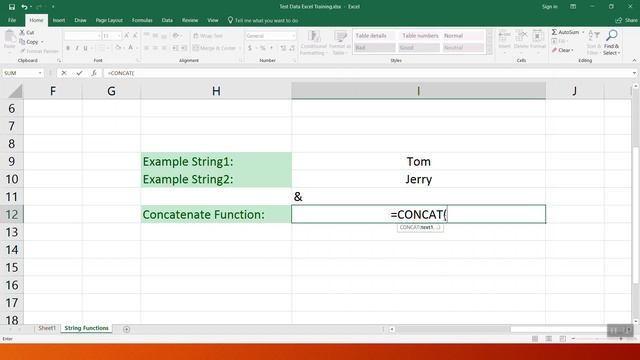Screen dimensions: 640x360
Task: Open the font size dropdown
Action: point(119,36)
